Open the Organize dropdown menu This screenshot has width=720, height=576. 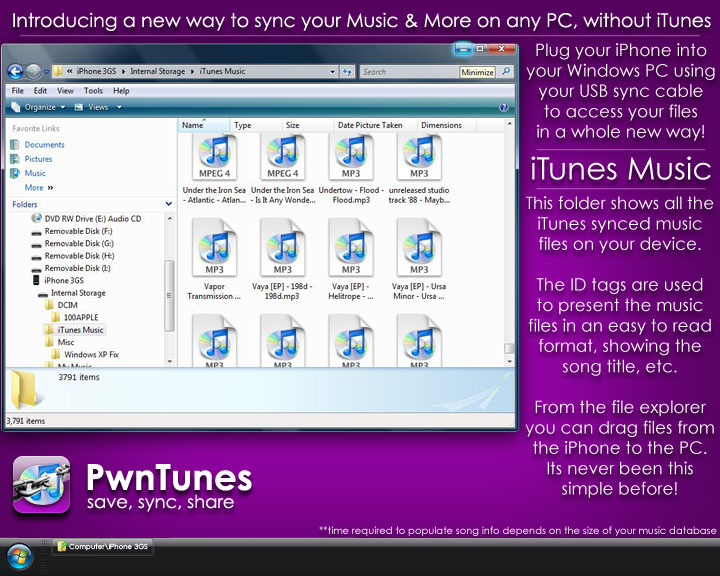40,107
